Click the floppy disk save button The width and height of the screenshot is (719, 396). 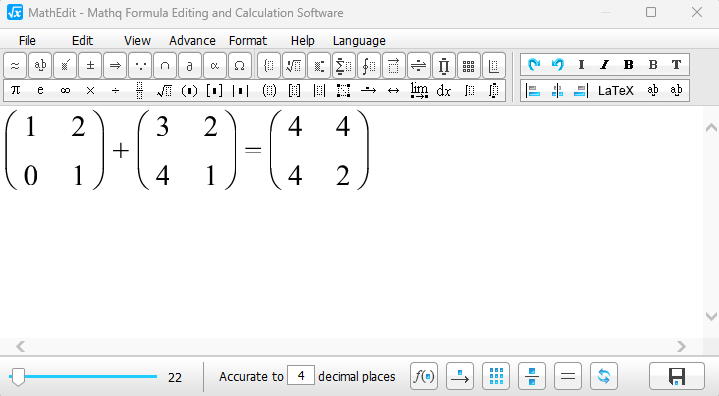pos(677,376)
